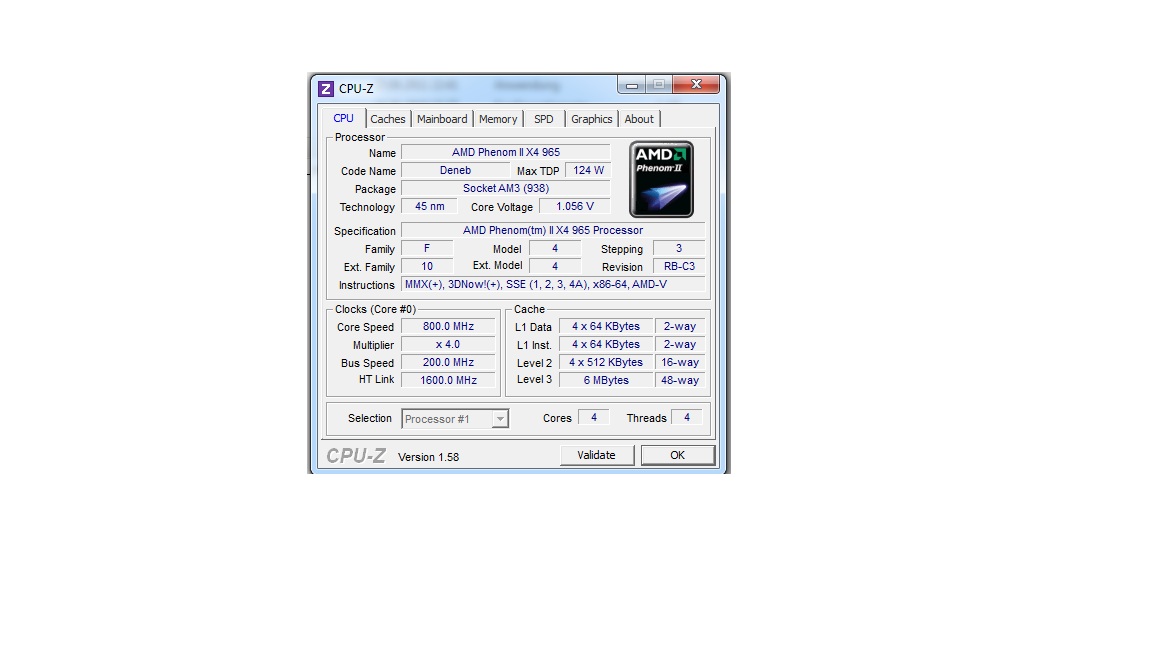
Task: Click the Package value Socket AM3 (938)
Action: [x=505, y=188]
